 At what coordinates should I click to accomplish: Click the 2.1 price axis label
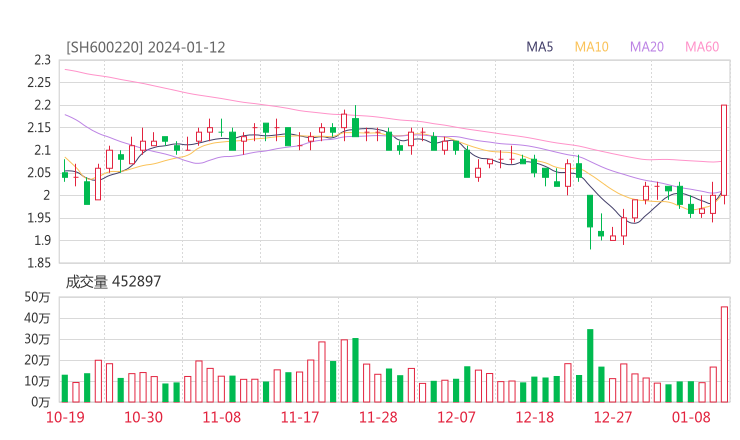coord(42,151)
